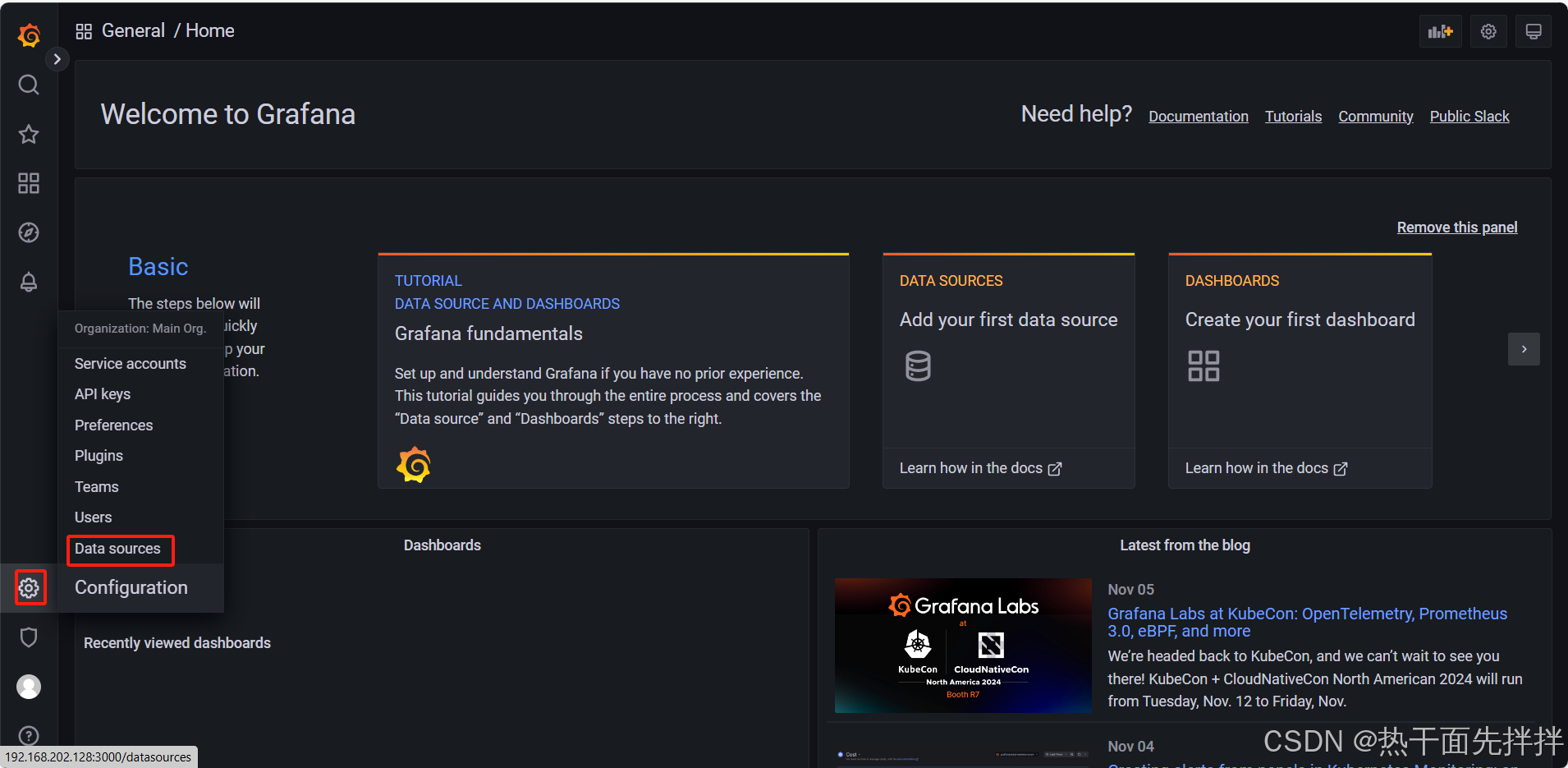Click the Grafana Labs KubeCon thumbnail
The width and height of the screenshot is (1568, 768).
pos(963,646)
